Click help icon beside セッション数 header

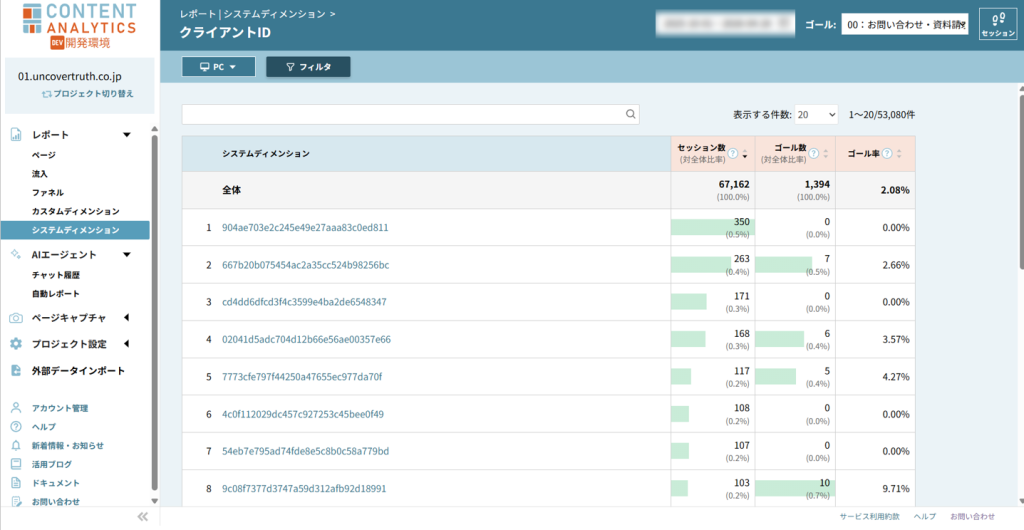click(x=732, y=154)
